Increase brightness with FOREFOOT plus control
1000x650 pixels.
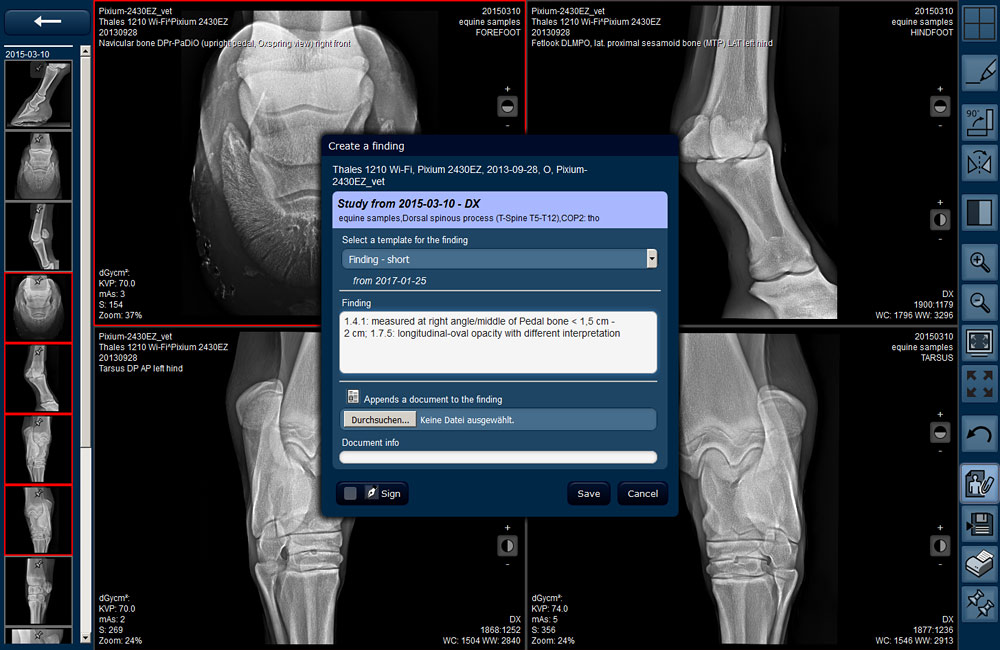(x=507, y=88)
